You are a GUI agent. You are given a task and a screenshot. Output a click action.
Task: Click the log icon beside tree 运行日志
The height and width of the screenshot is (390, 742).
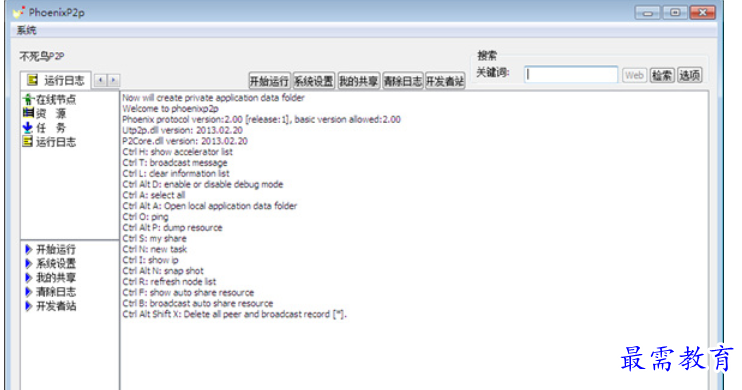28,142
